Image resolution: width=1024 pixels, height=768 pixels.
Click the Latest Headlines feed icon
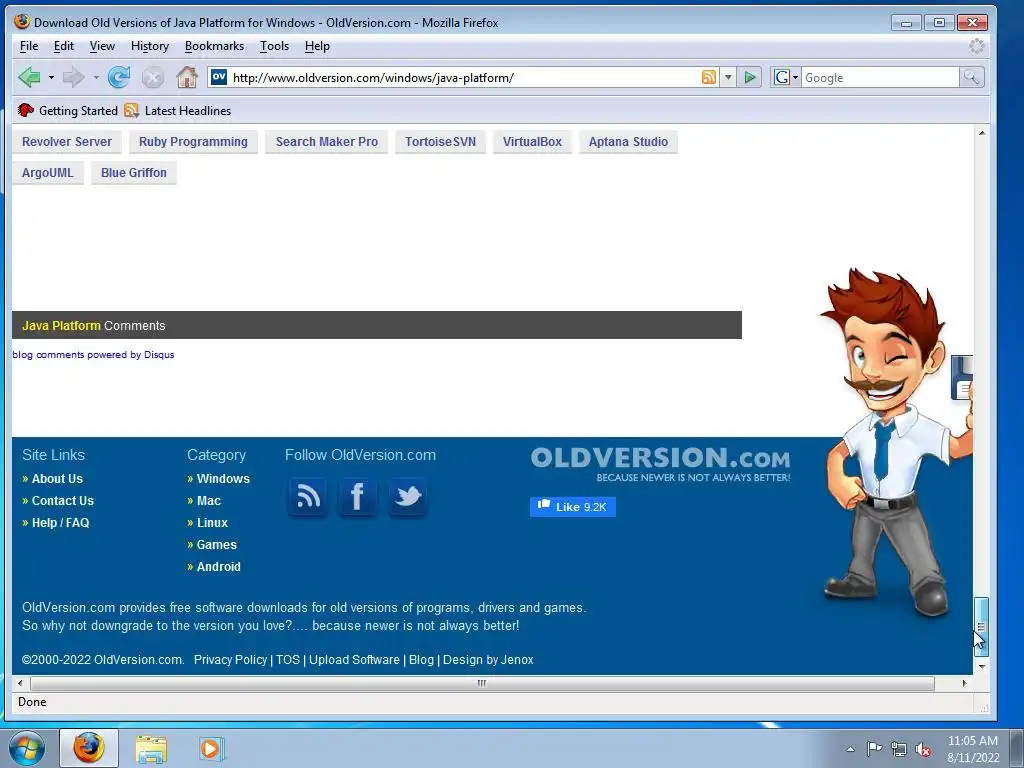(131, 110)
